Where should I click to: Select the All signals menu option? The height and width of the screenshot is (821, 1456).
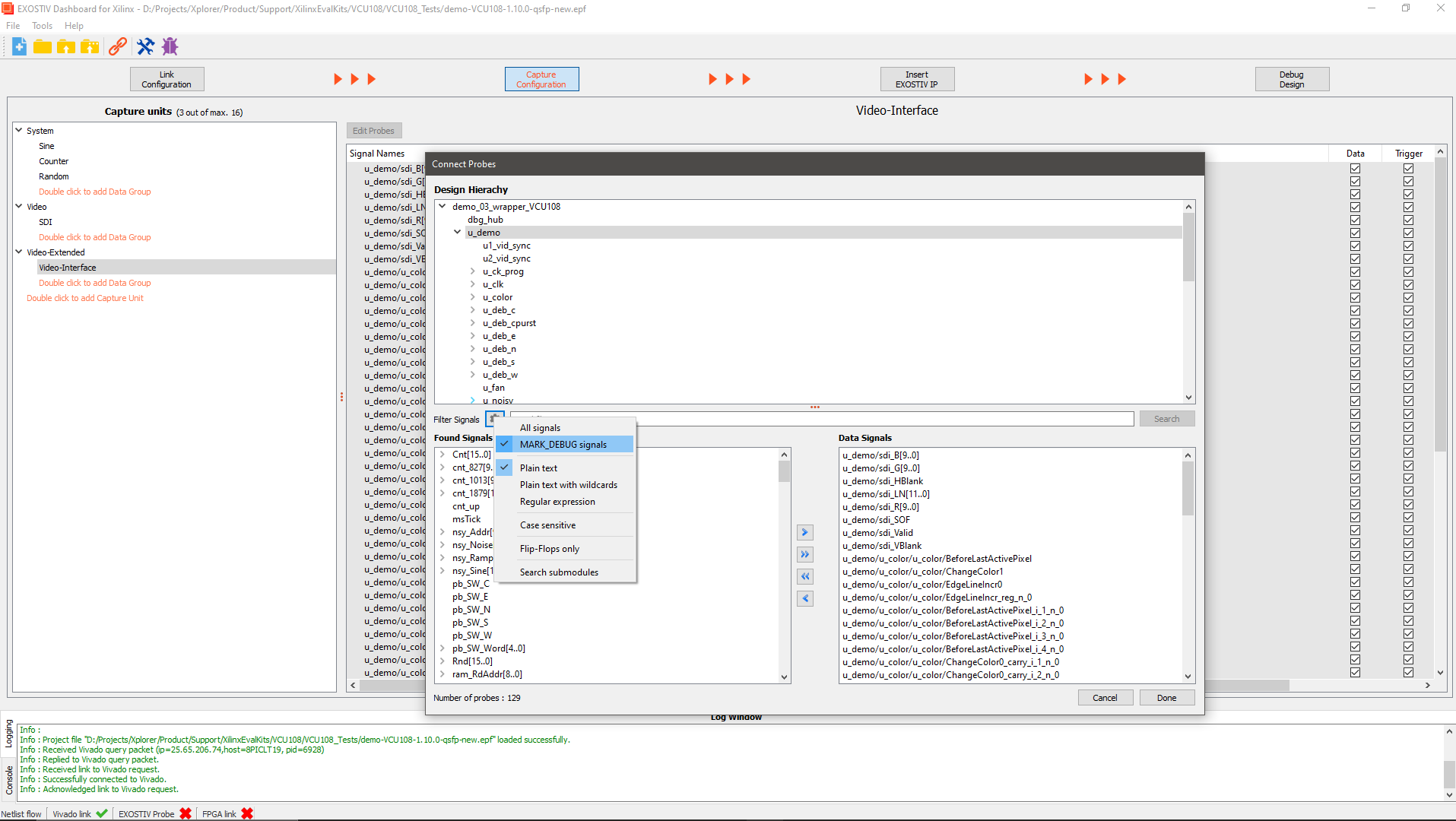540,428
